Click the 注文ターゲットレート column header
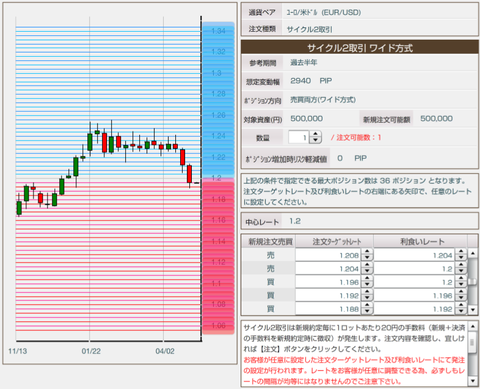This screenshot has width=480, height=389. [334, 241]
